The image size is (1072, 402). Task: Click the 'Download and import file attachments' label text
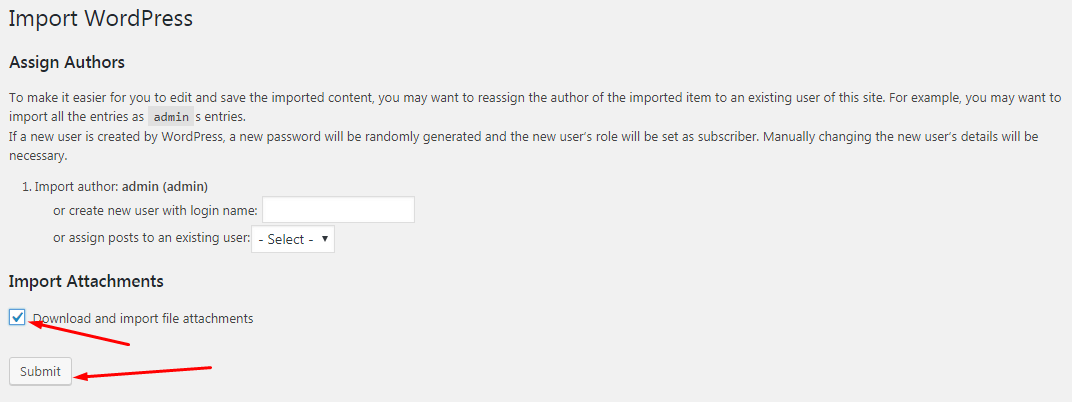[145, 319]
